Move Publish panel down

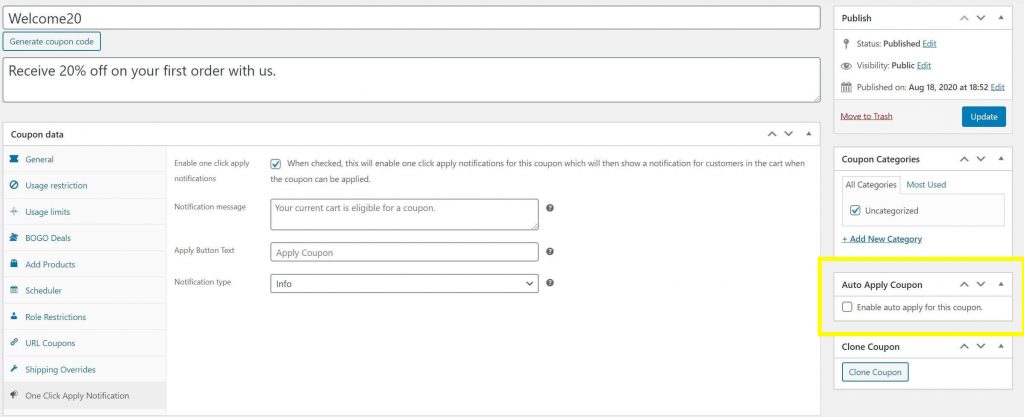[x=980, y=18]
